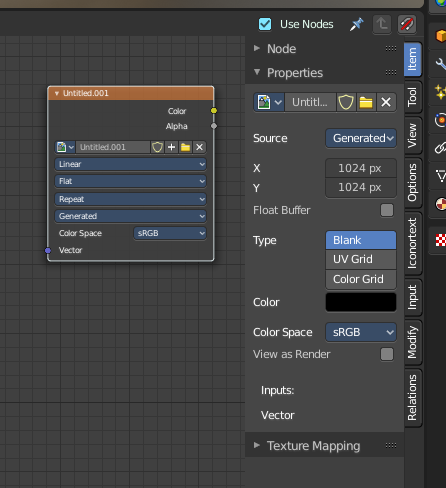Toggle fake user shield on the node

[x=157, y=147]
